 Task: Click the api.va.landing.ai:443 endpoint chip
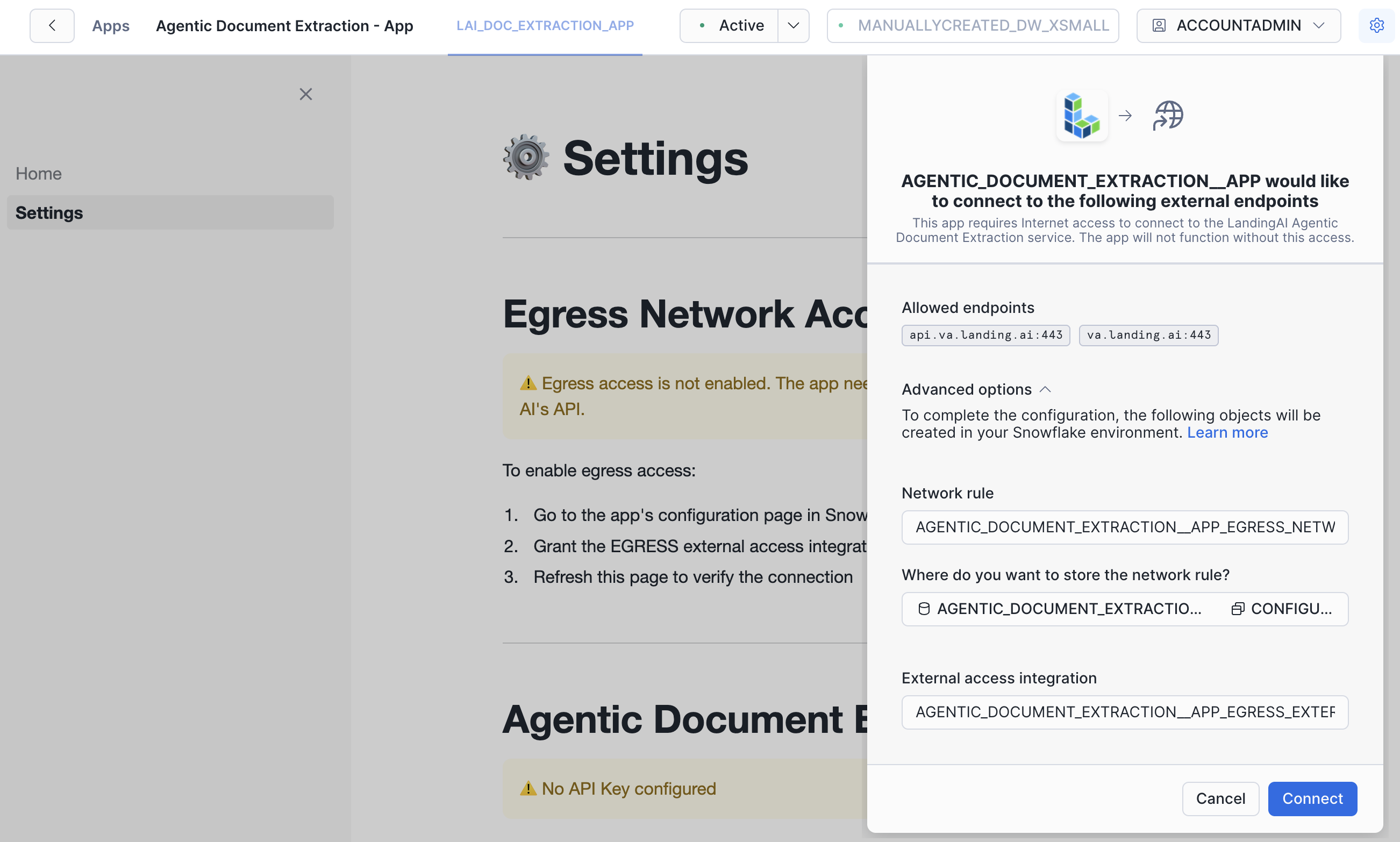985,335
